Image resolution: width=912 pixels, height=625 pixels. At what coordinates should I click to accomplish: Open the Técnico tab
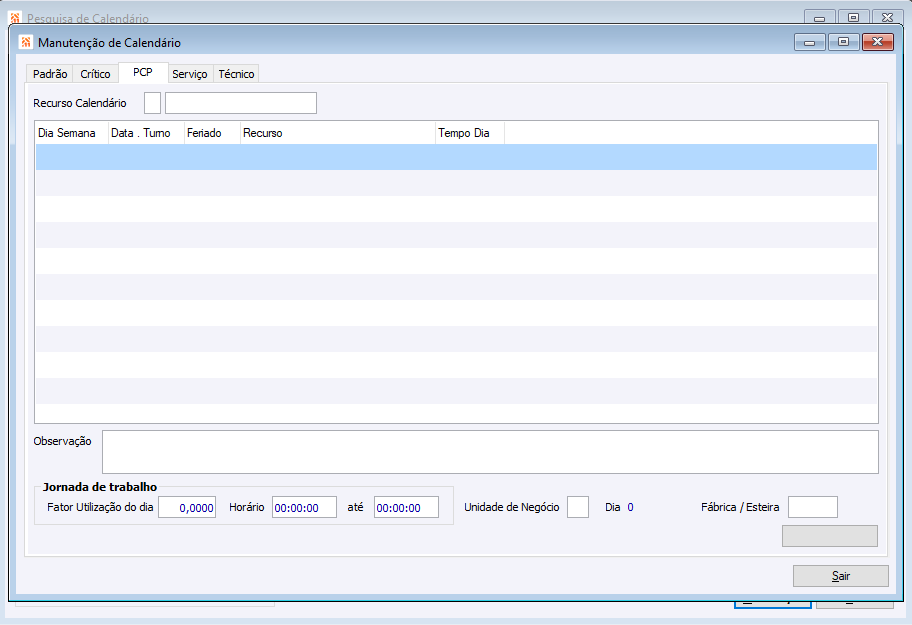click(x=236, y=74)
